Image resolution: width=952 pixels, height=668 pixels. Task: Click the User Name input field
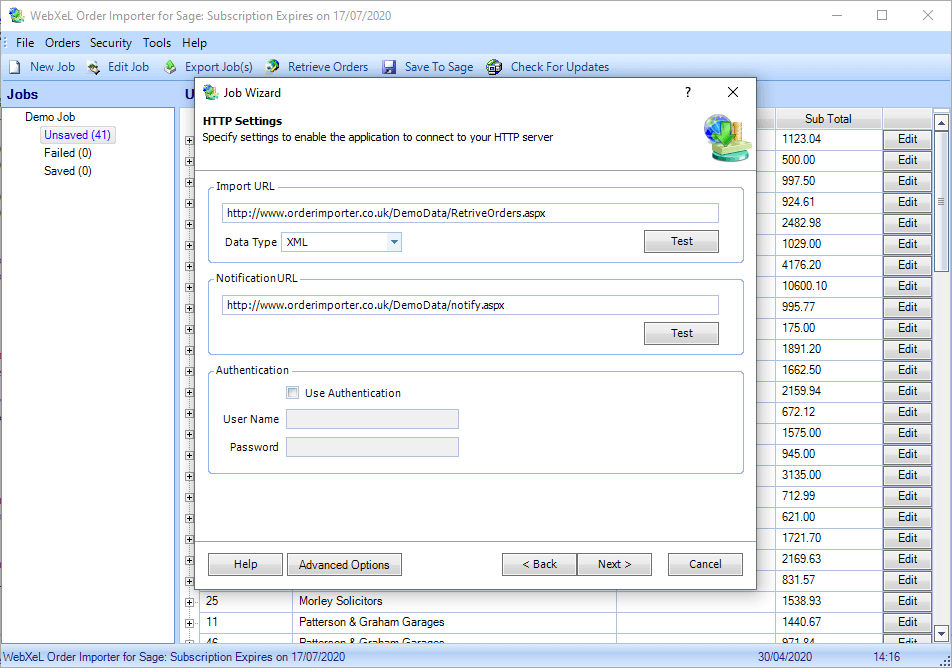(372, 419)
